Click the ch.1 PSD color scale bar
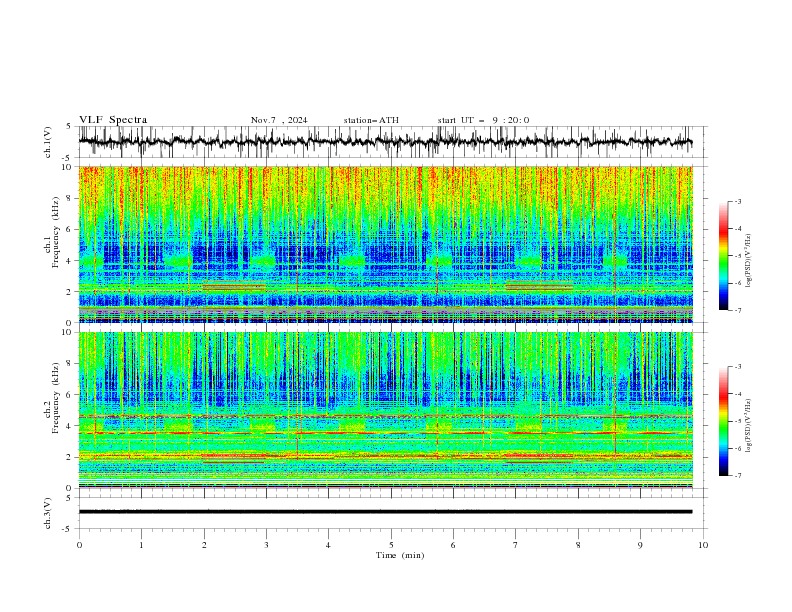 pos(723,256)
